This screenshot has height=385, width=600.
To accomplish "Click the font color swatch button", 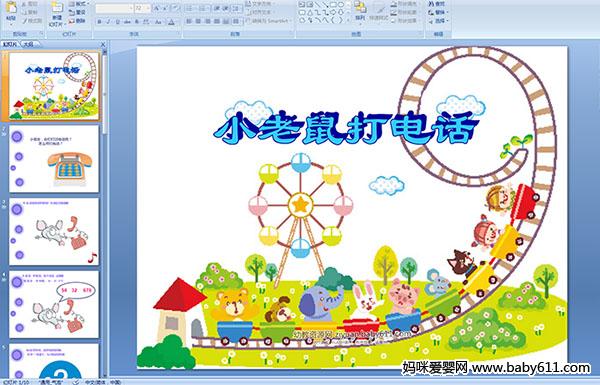I will [172, 22].
